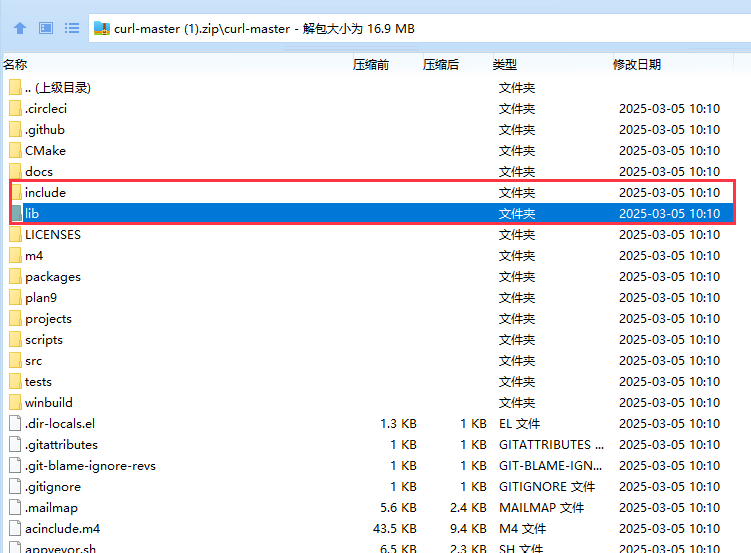Click the 43.5 KB size of acinclude.m4
This screenshot has height=553, width=751.
[395, 529]
